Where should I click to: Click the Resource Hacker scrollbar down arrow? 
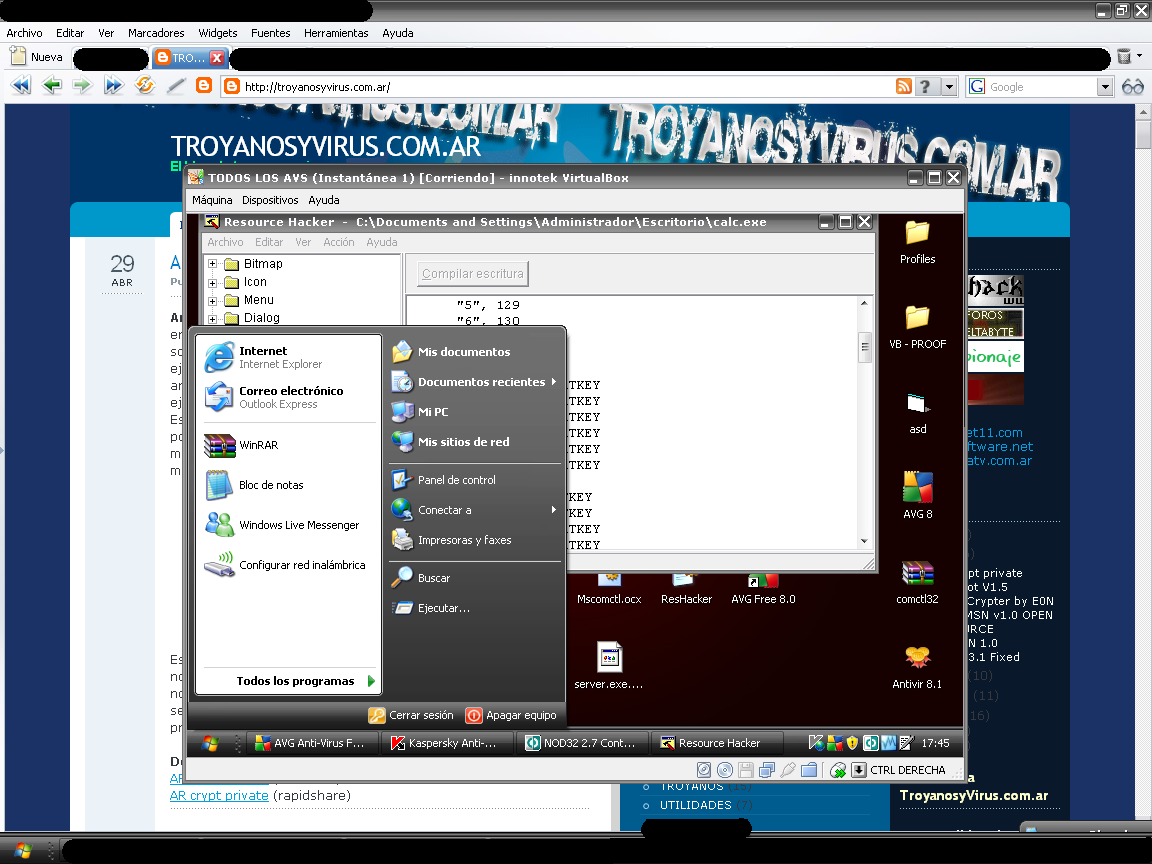click(863, 540)
